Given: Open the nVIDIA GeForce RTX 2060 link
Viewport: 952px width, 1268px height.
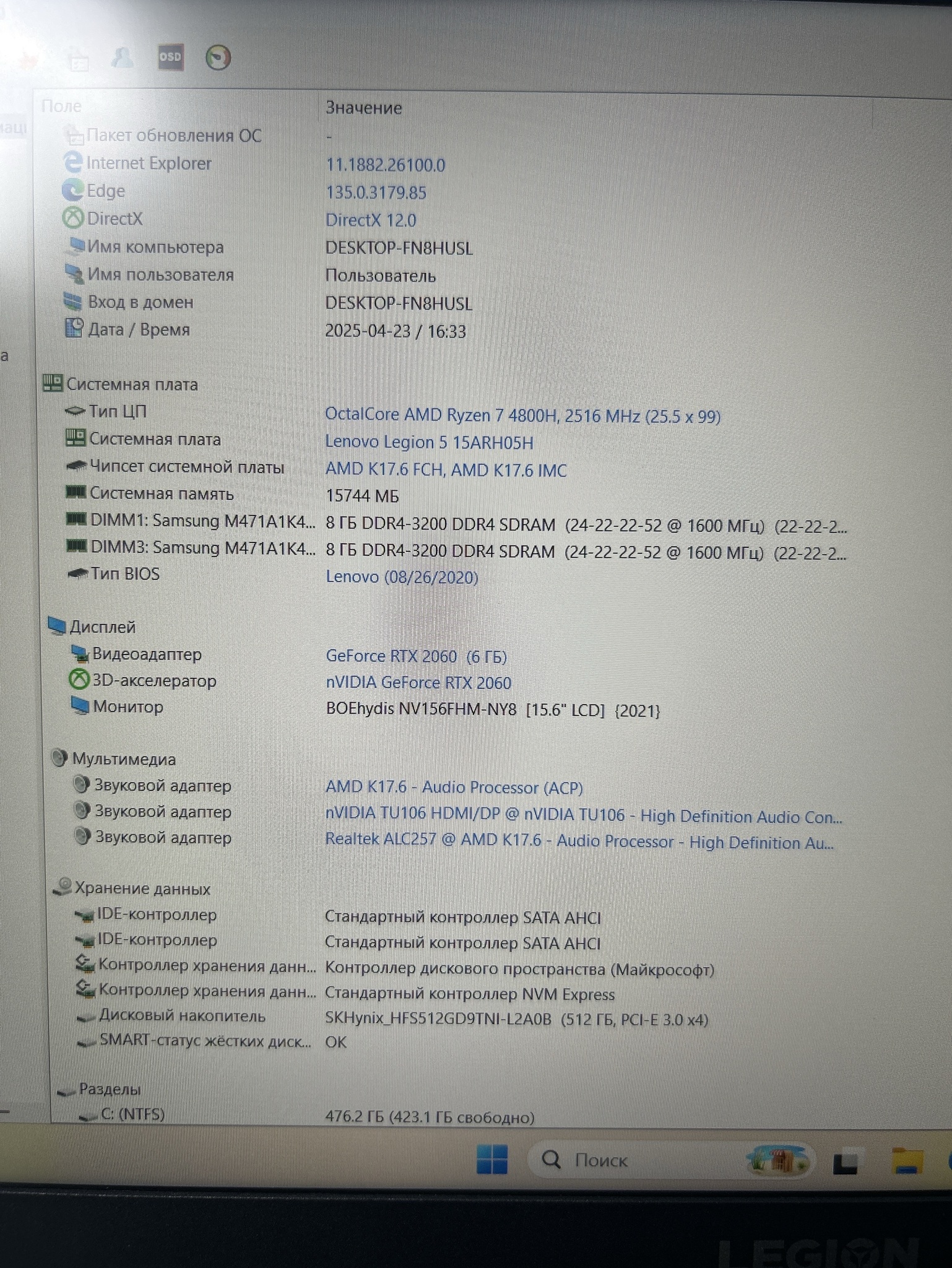Looking at the screenshot, I should (x=418, y=682).
